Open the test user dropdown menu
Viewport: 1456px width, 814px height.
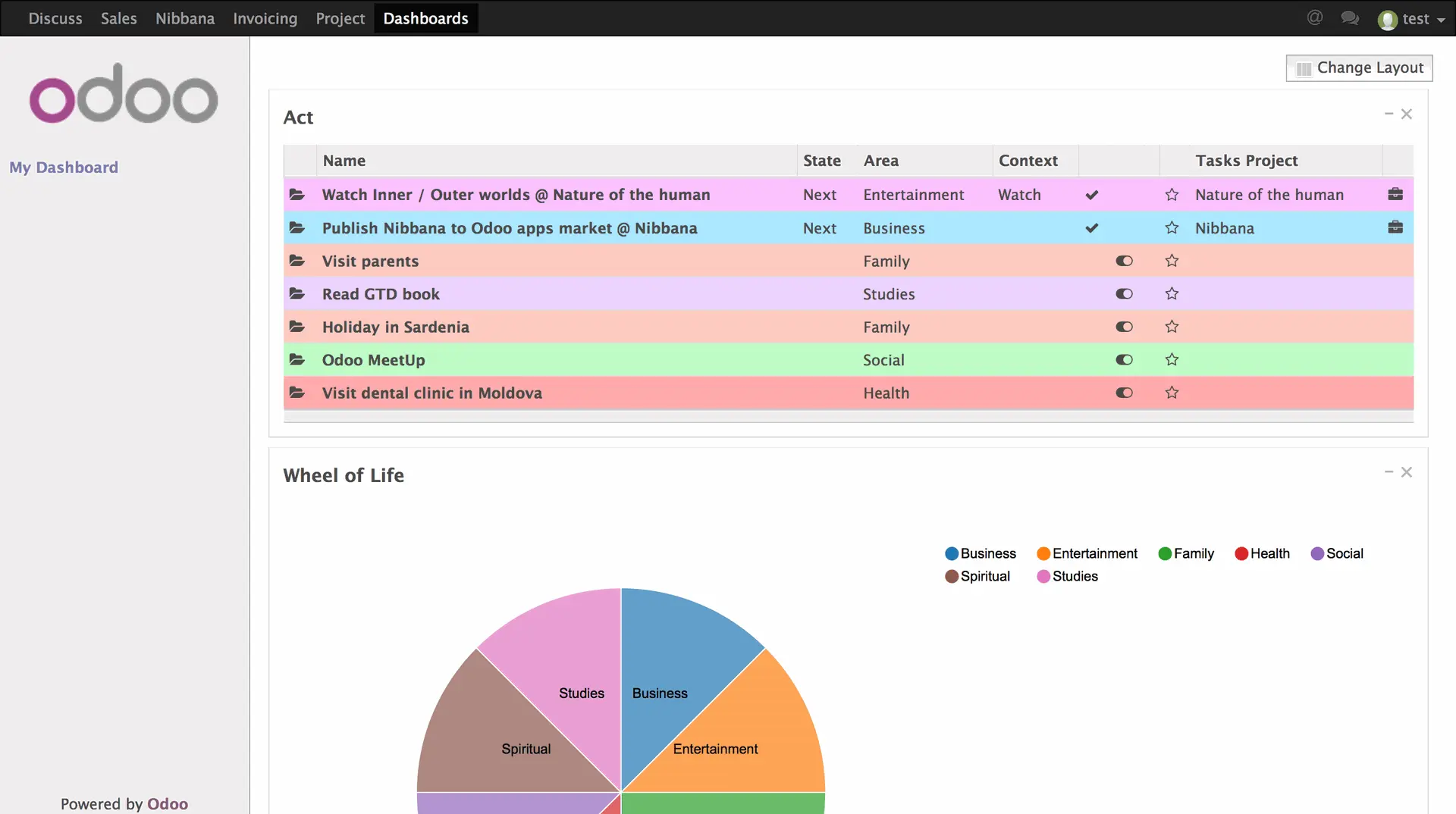point(1412,19)
